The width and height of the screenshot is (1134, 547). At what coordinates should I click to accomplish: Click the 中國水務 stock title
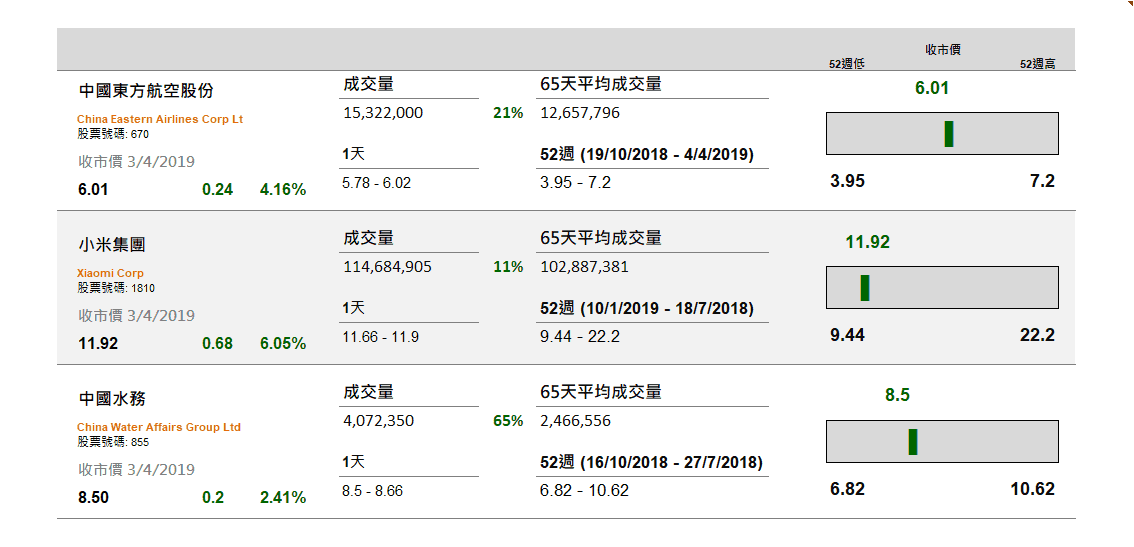tap(112, 399)
